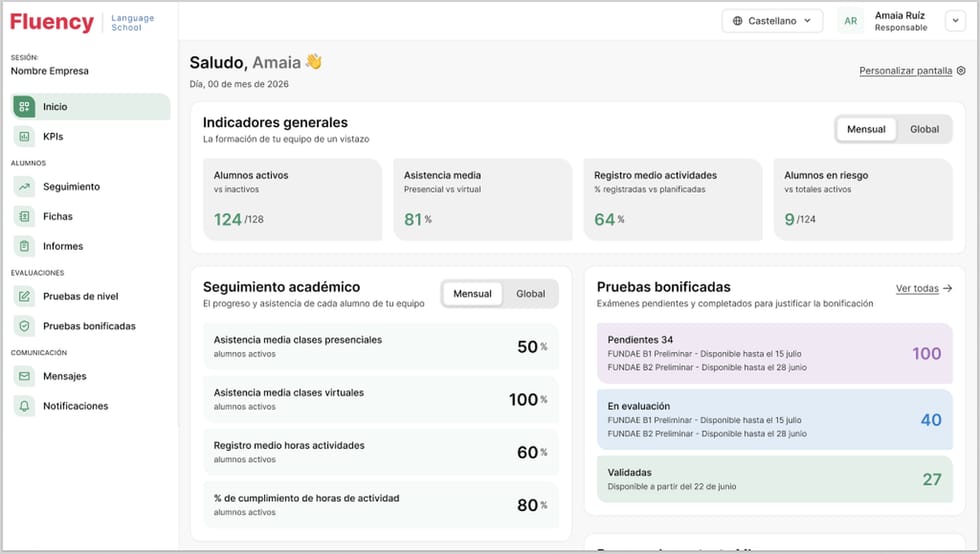Open Pruebas bonificadas menu item
The height and width of the screenshot is (554, 980).
point(91,326)
